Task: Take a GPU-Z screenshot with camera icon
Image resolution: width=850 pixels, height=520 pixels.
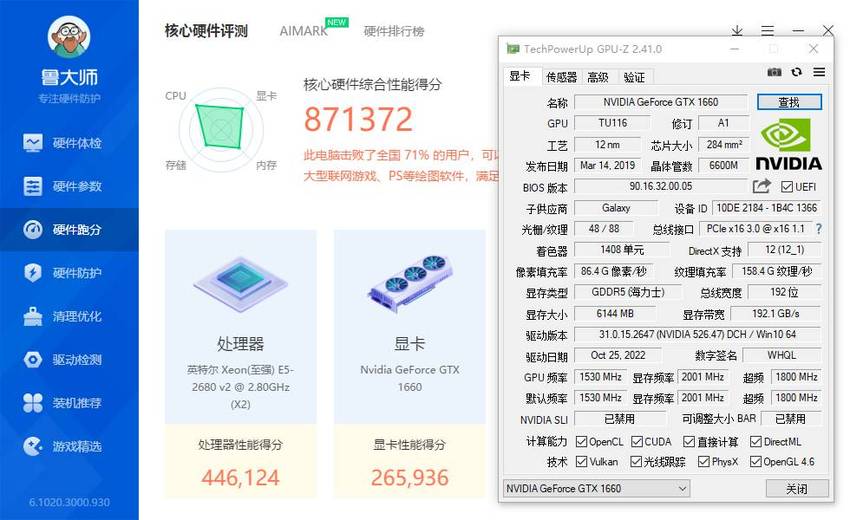Action: click(x=774, y=72)
